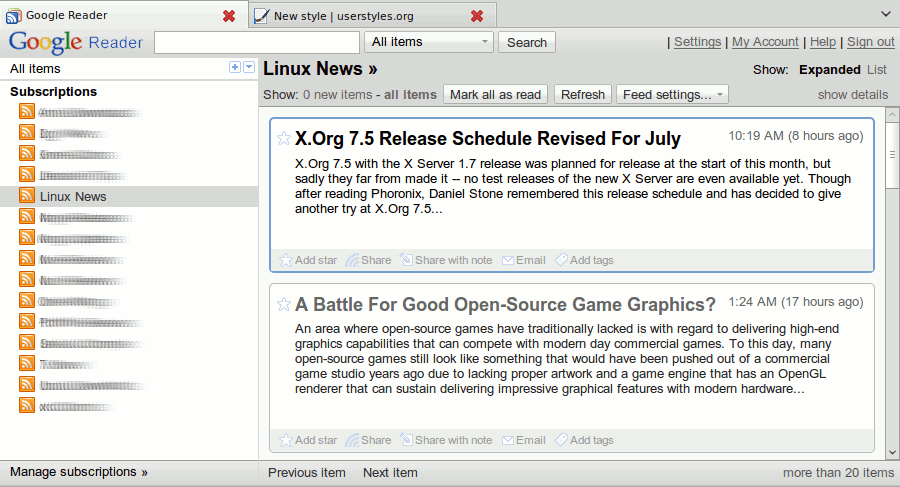
Task: Click Add star under X.Org 7.5 article
Action: [x=308, y=260]
